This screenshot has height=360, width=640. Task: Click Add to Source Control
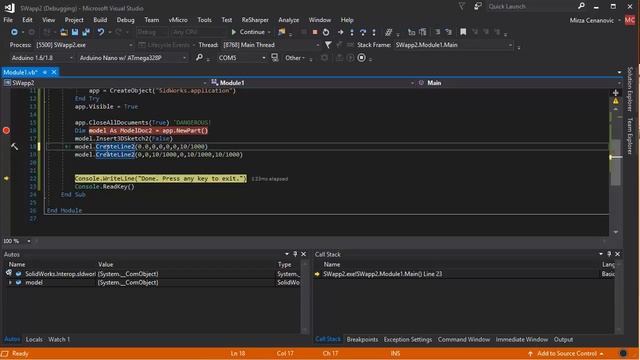[x=567, y=353]
